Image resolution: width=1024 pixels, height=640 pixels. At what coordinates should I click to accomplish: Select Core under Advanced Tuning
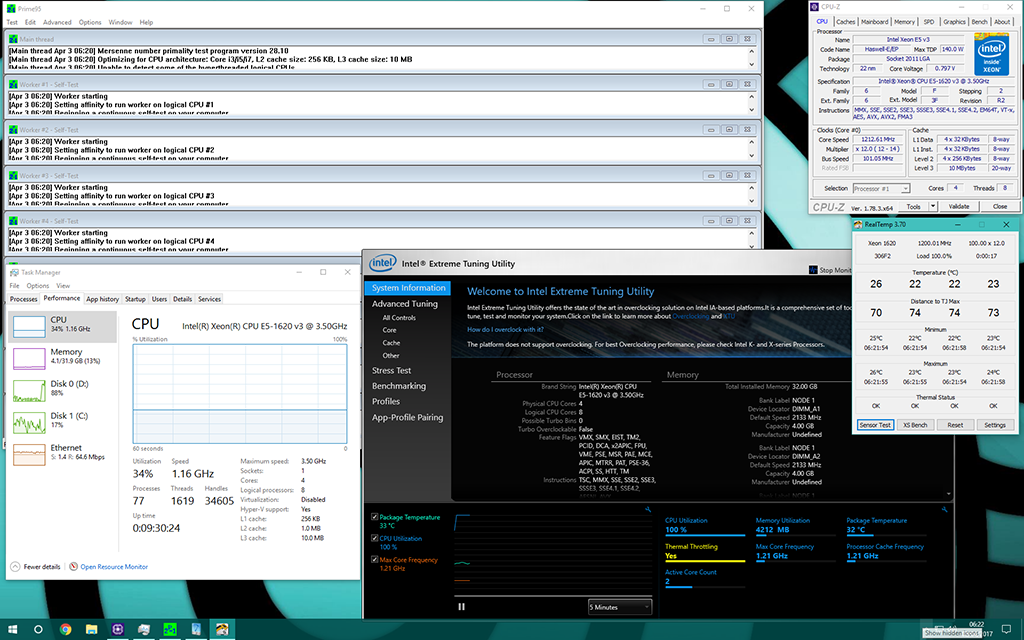(x=389, y=330)
